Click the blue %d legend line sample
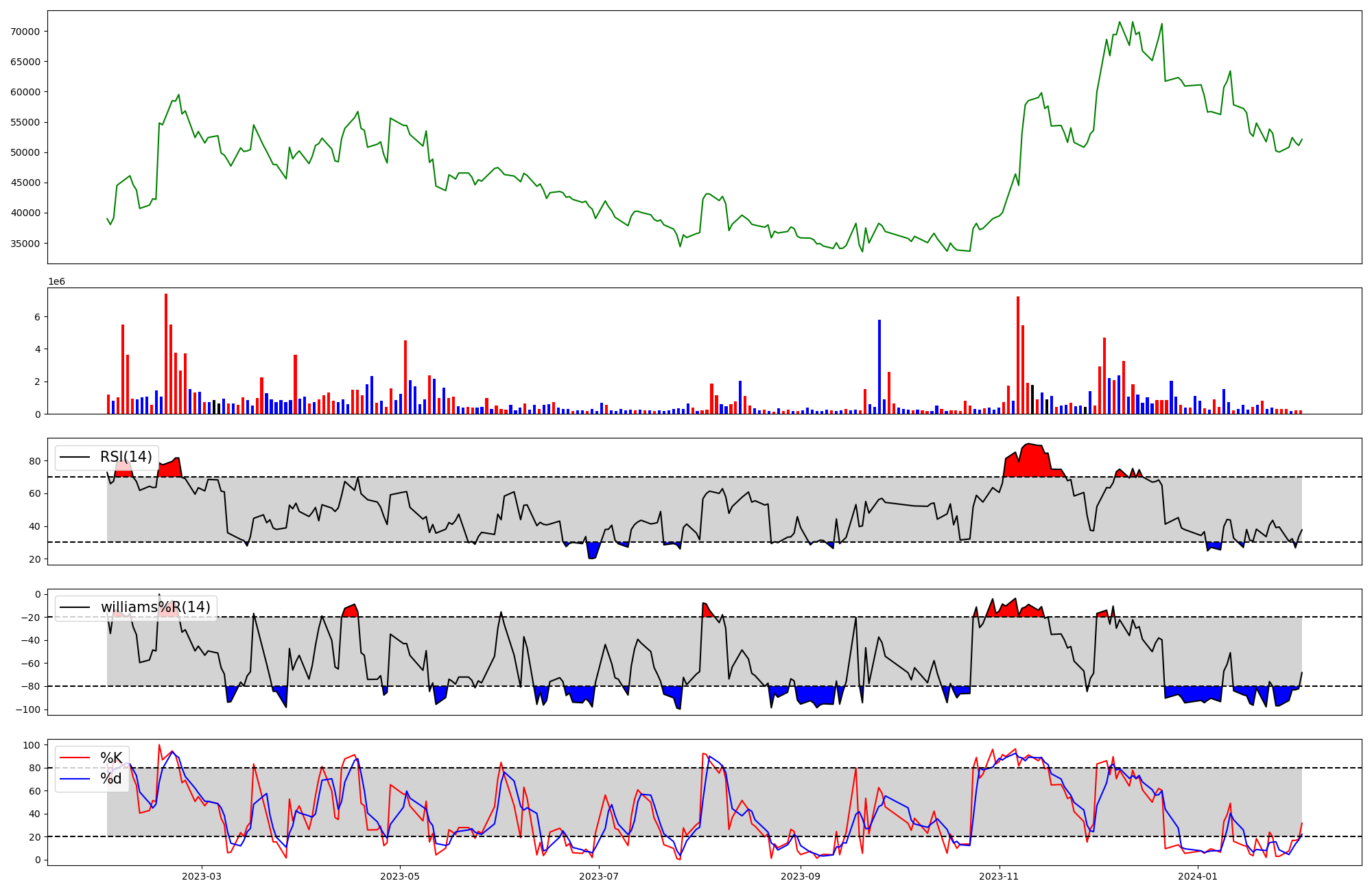Viewport: 1372px width, 892px height. tap(75, 779)
